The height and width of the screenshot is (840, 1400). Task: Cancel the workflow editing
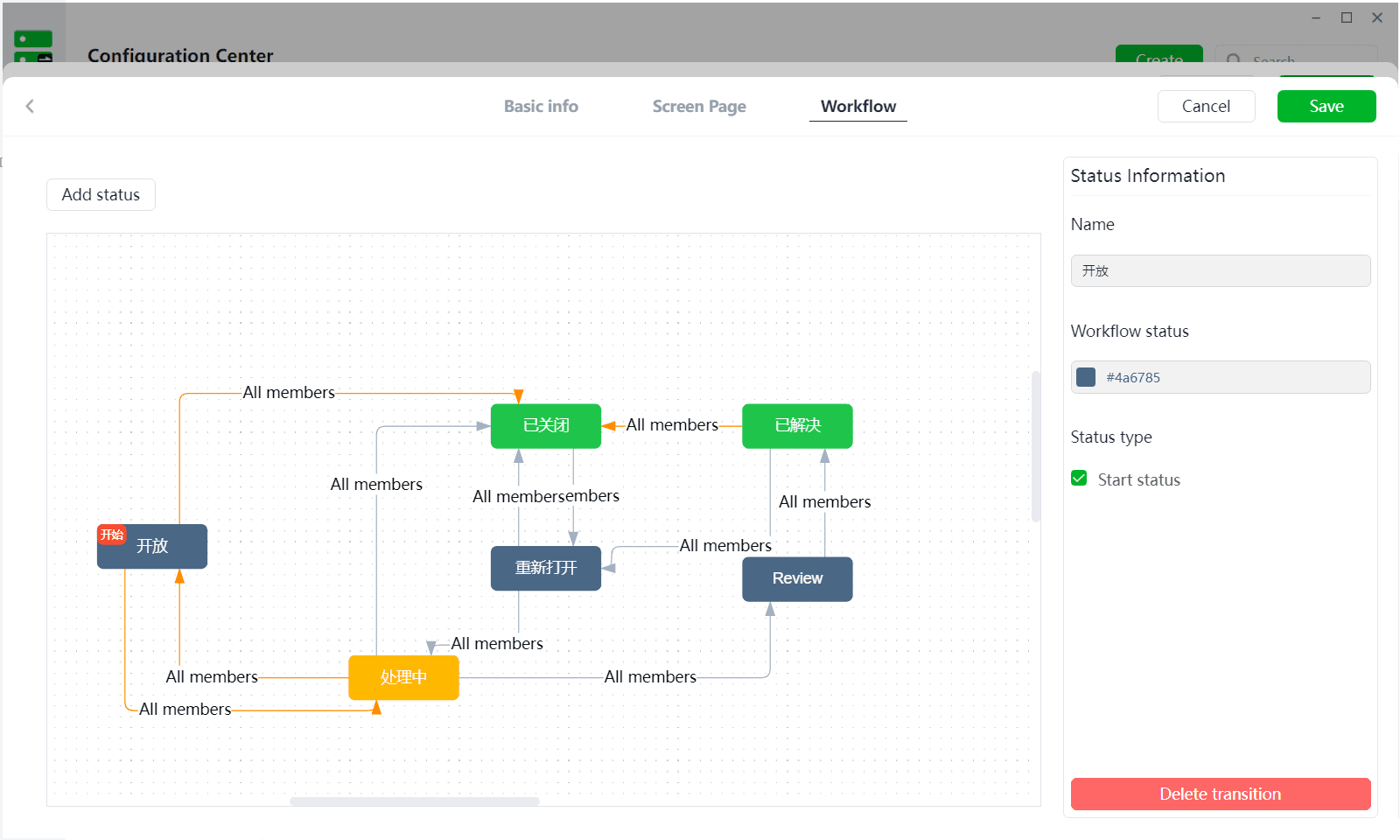1206,106
